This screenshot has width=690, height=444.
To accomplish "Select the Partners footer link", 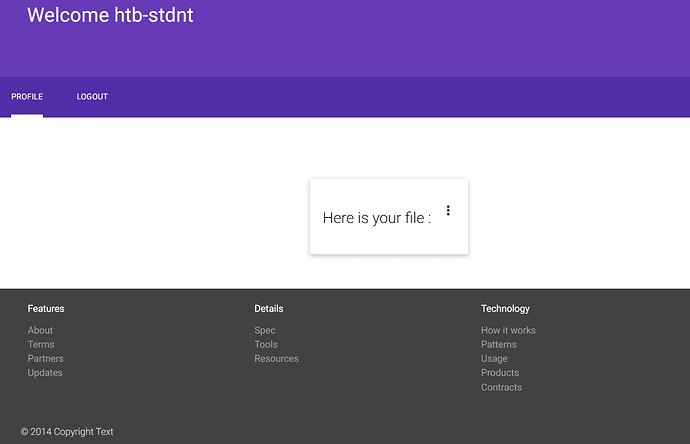I will coord(45,358).
